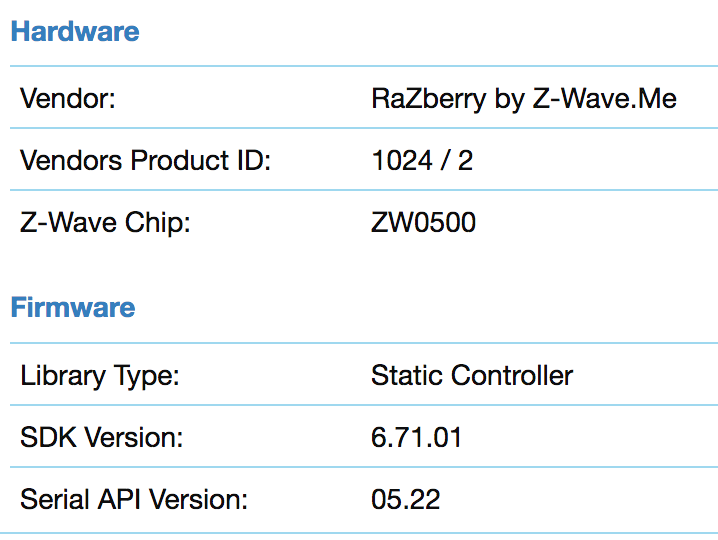Click the 'ZW0500' chip value

[x=424, y=223]
